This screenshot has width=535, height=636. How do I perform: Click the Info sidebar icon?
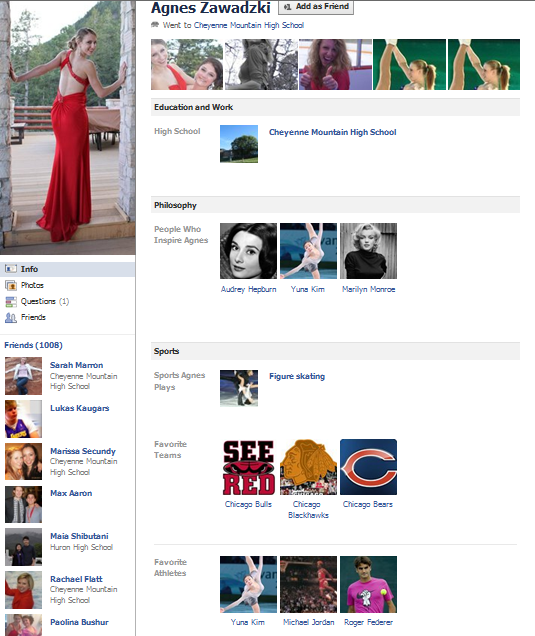11,269
